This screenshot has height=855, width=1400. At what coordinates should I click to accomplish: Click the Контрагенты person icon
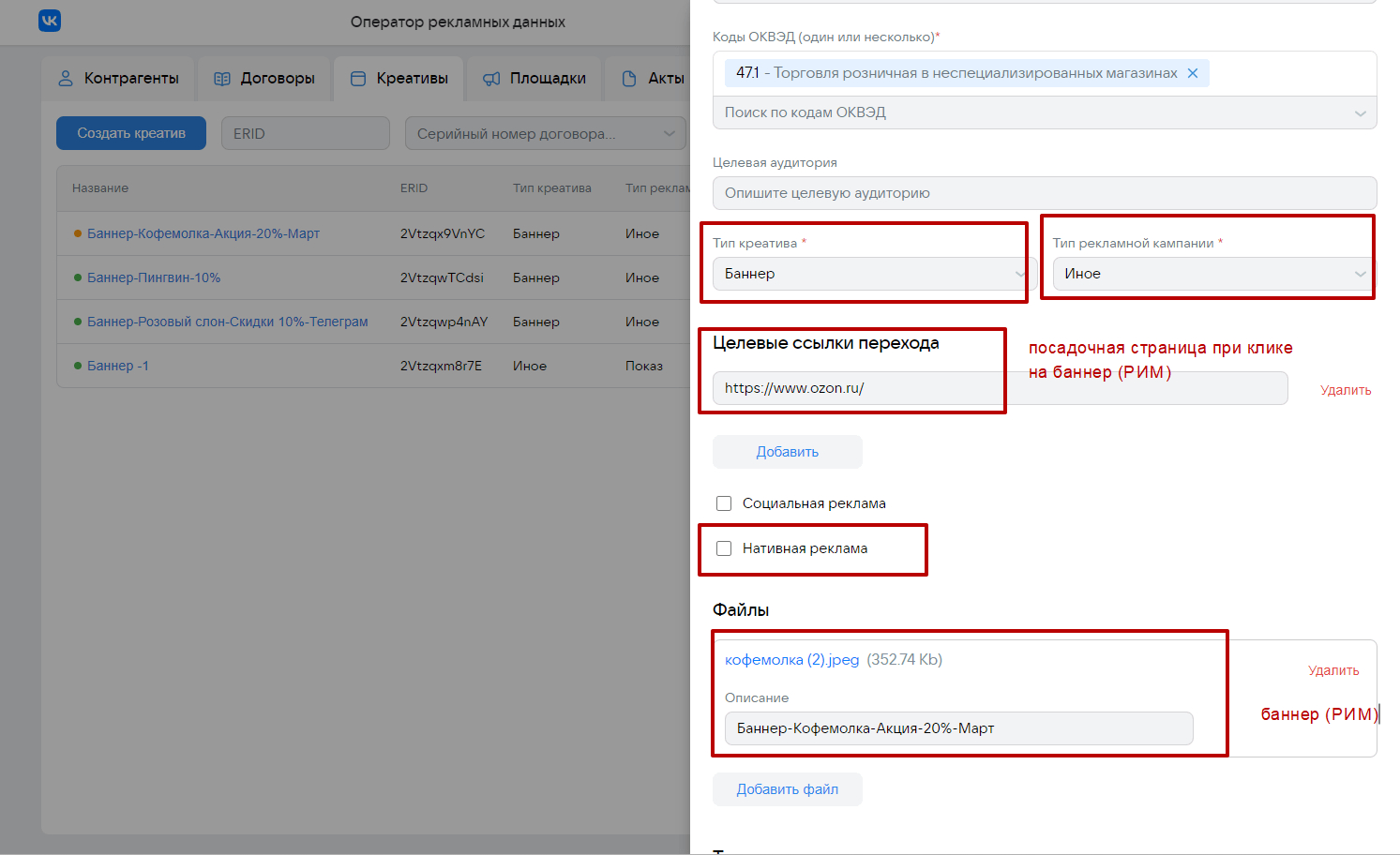click(66, 79)
